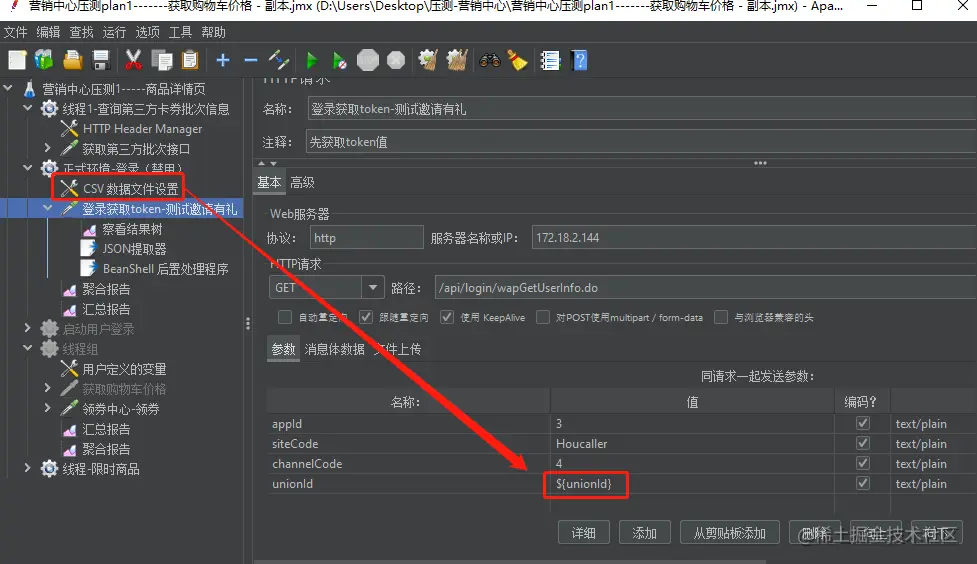Switch to the 消息体数据 tab
The height and width of the screenshot is (564, 977).
click(x=335, y=350)
